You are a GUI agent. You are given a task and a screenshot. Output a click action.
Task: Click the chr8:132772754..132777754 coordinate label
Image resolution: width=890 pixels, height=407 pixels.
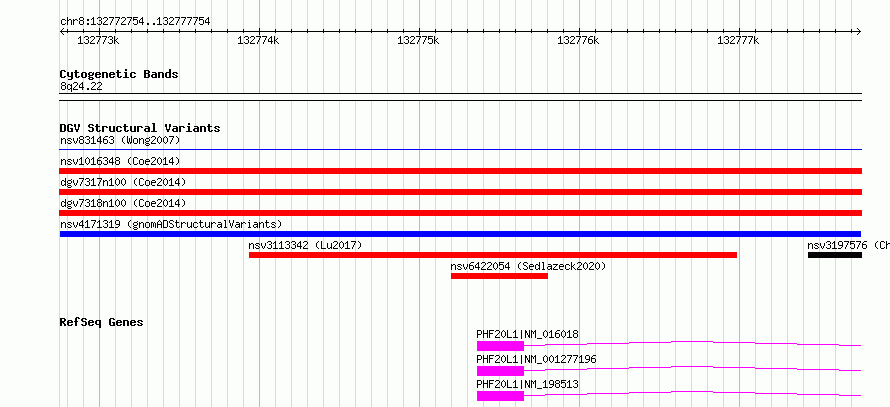point(135,21)
